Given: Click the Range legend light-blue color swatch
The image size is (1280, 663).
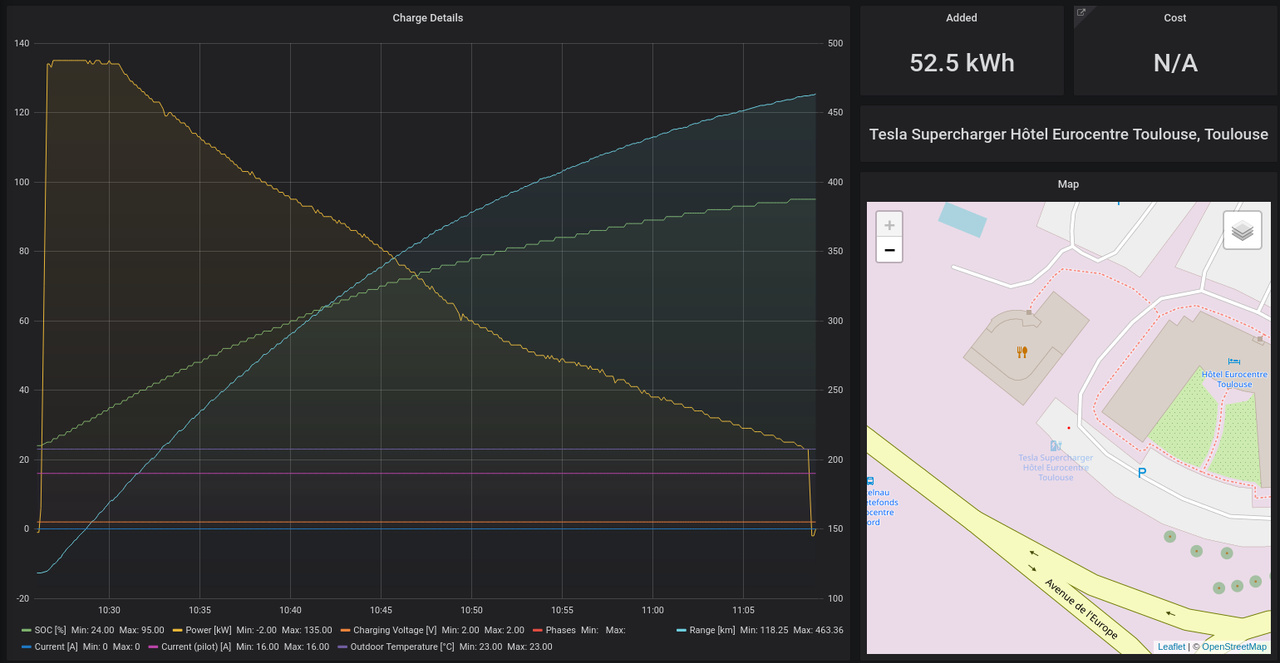Looking at the screenshot, I should (682, 631).
